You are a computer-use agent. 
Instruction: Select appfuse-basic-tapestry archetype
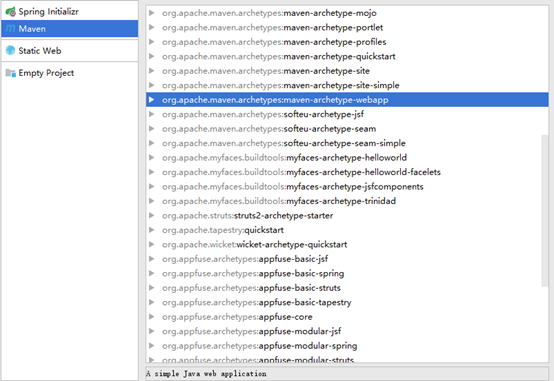[257, 303]
